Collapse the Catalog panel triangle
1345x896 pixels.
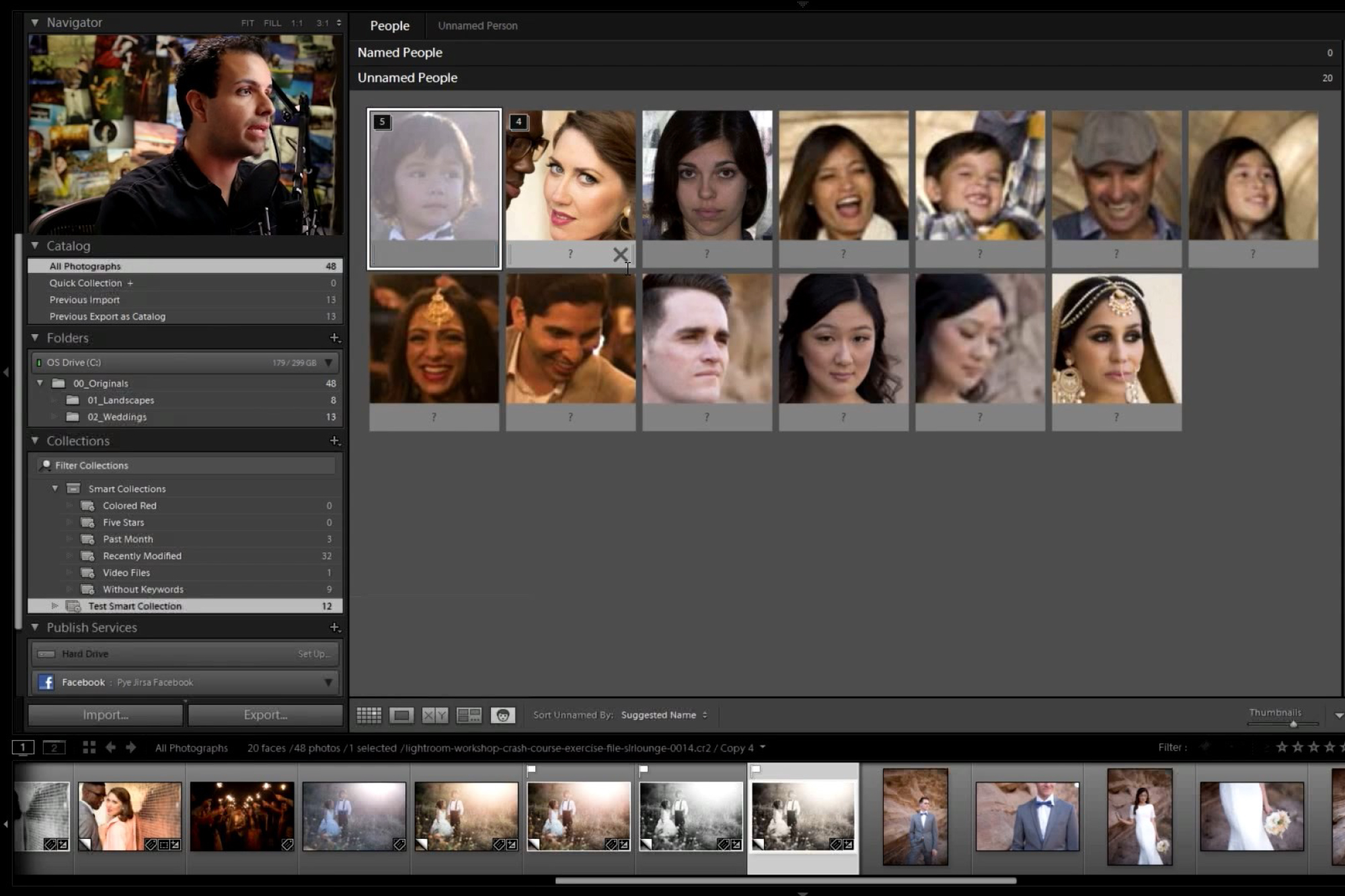(34, 246)
